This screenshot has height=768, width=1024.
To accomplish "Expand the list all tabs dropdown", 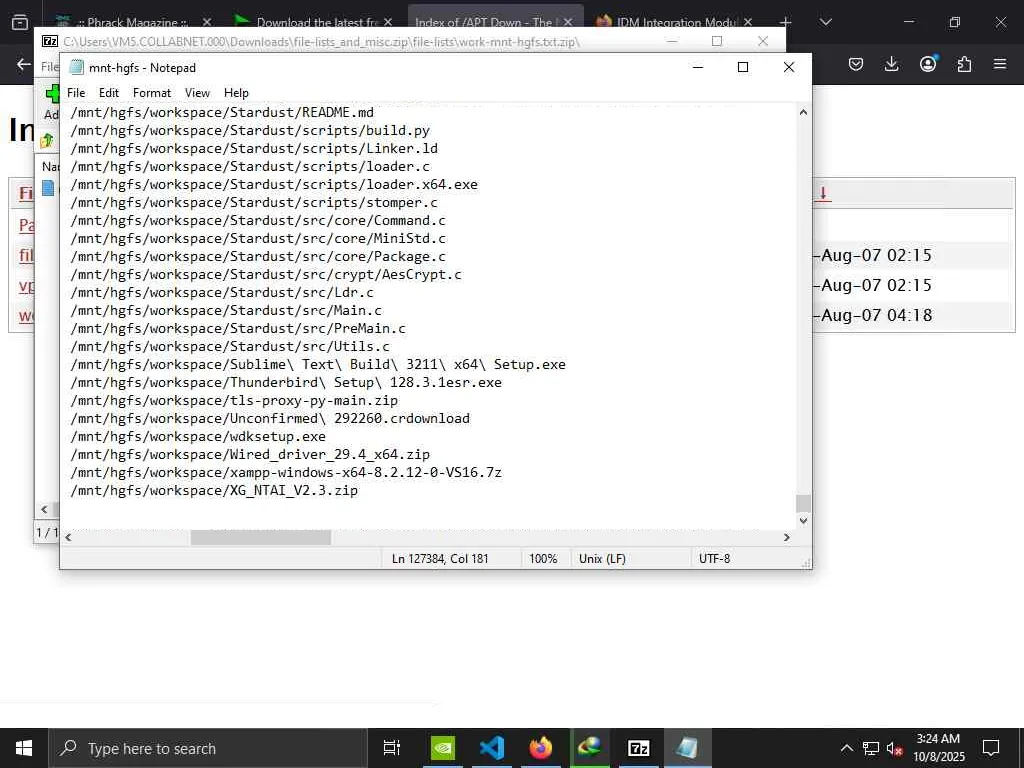I will (825, 22).
